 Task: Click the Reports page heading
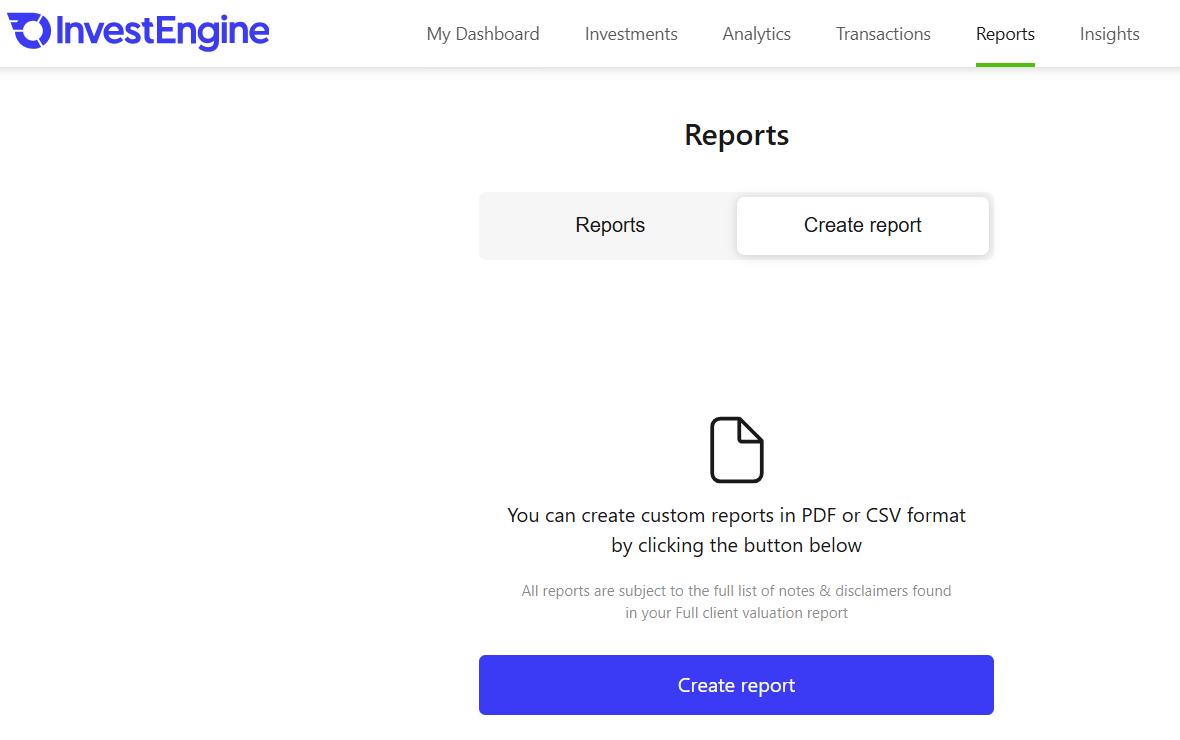pos(736,135)
